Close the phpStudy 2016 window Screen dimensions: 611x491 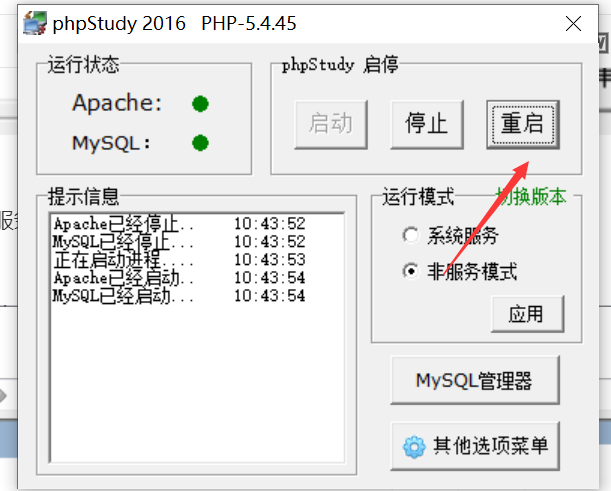pyautogui.click(x=573, y=24)
